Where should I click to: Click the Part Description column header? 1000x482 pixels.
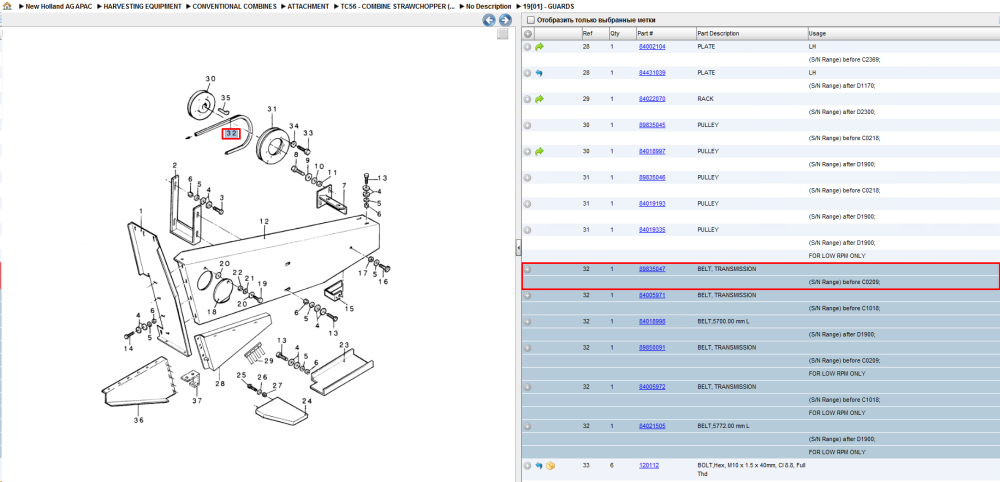pyautogui.click(x=751, y=33)
